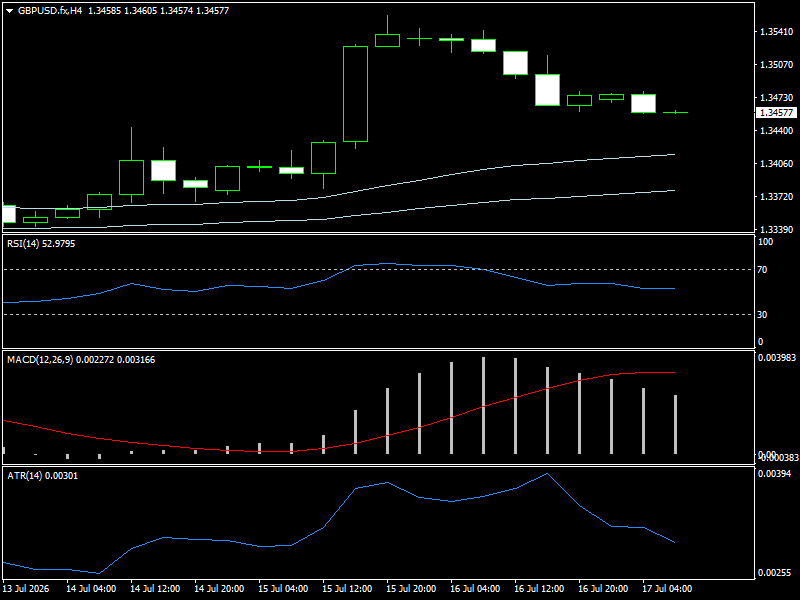Click the 14 Jul 12:00 time label
The height and width of the screenshot is (600, 800).
pos(155,588)
